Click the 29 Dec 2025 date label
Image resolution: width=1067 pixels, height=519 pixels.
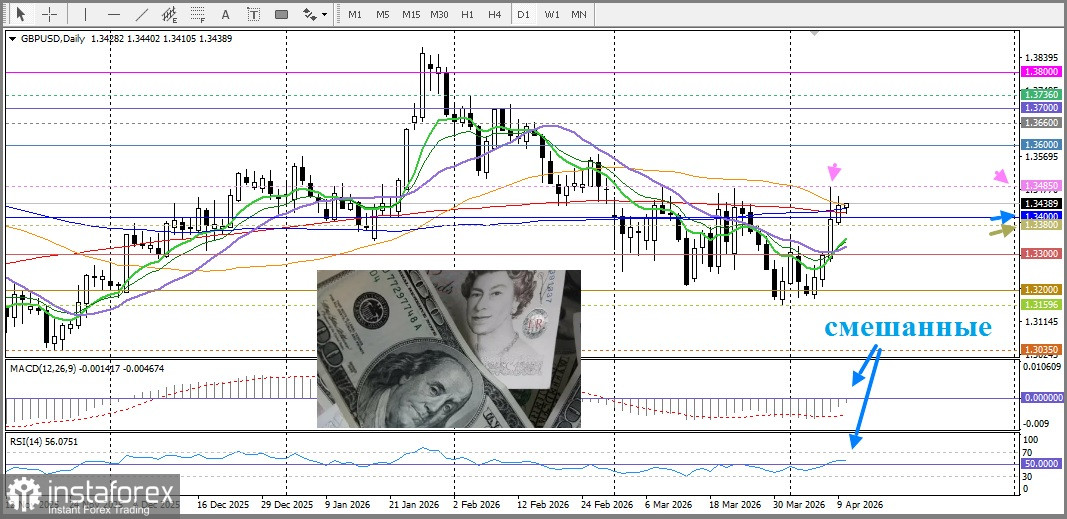point(287,505)
